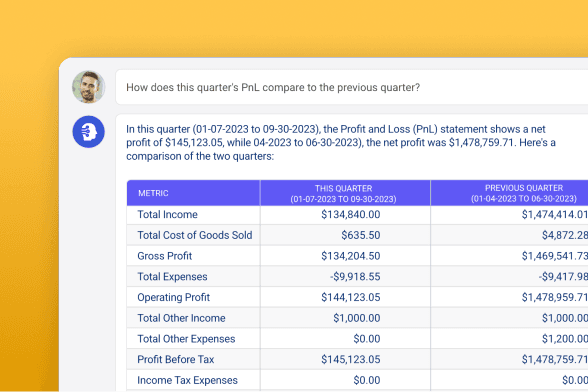Click the Total Expenses row label
Image resolution: width=588 pixels, height=392 pixels.
coord(172,277)
